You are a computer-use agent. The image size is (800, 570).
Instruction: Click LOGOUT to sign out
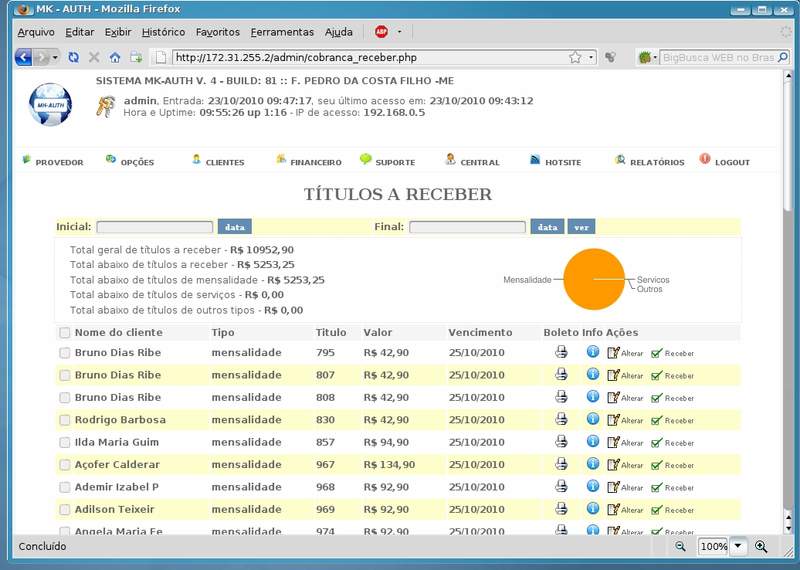[725, 161]
